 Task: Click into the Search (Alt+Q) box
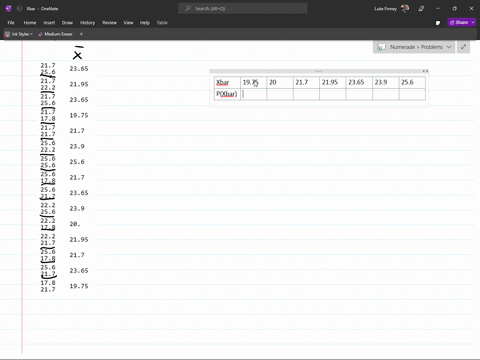point(243,8)
